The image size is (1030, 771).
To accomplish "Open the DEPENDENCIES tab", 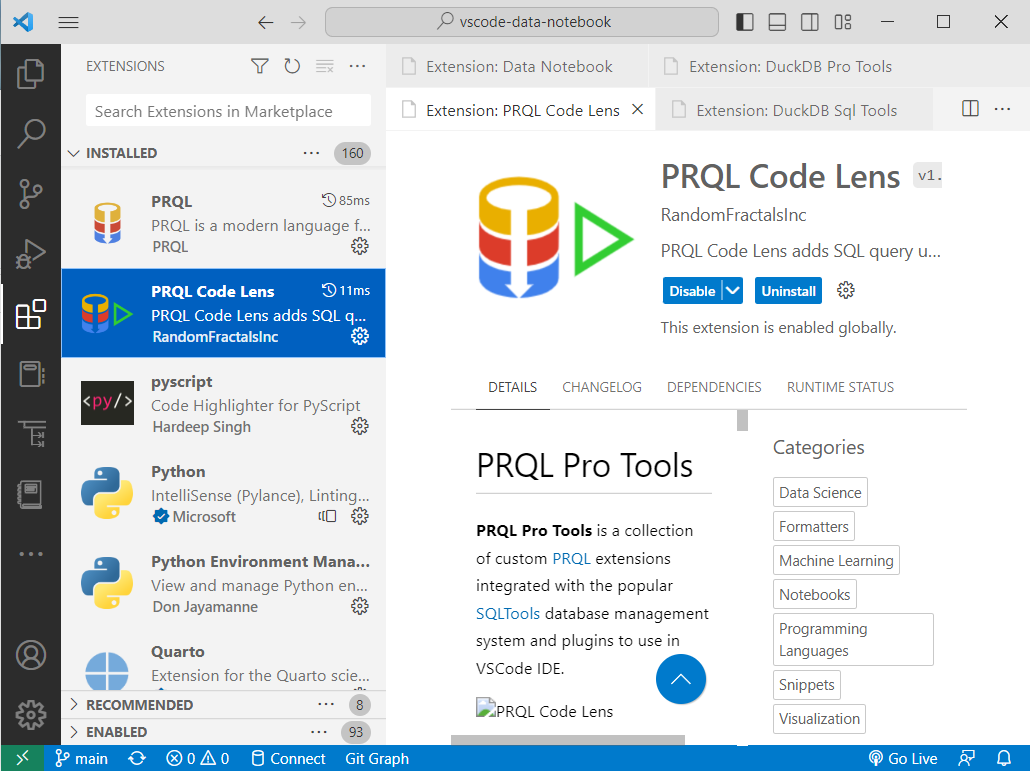I will point(714,387).
